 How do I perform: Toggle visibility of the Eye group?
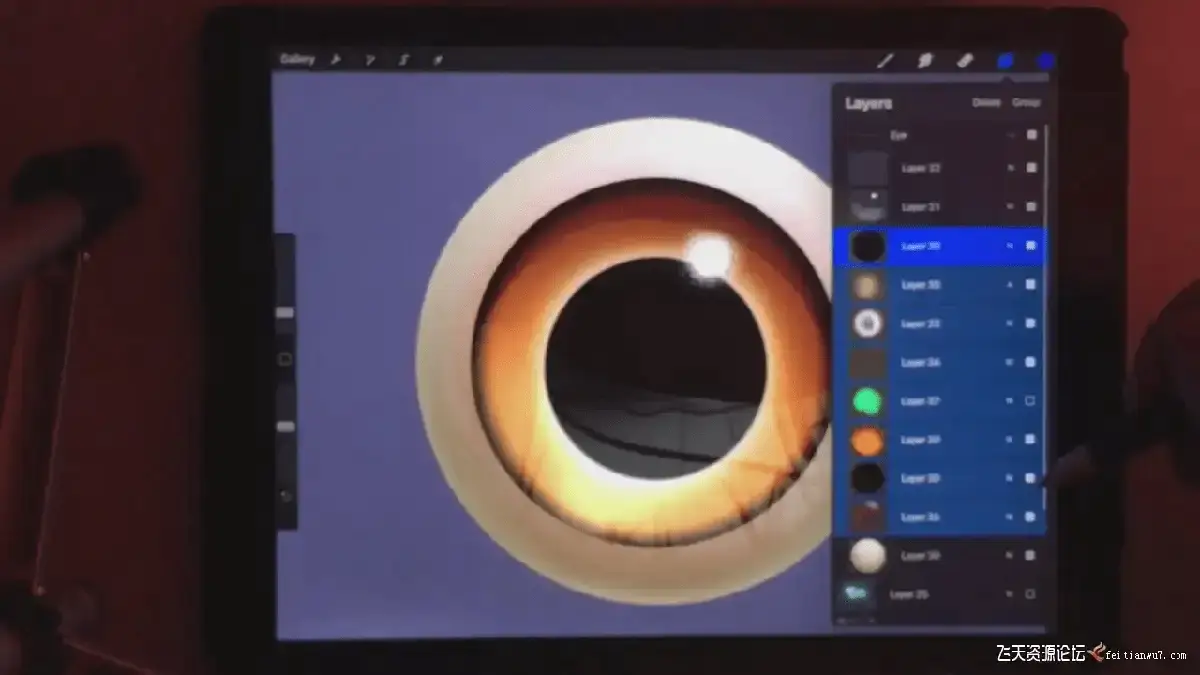tap(1031, 135)
